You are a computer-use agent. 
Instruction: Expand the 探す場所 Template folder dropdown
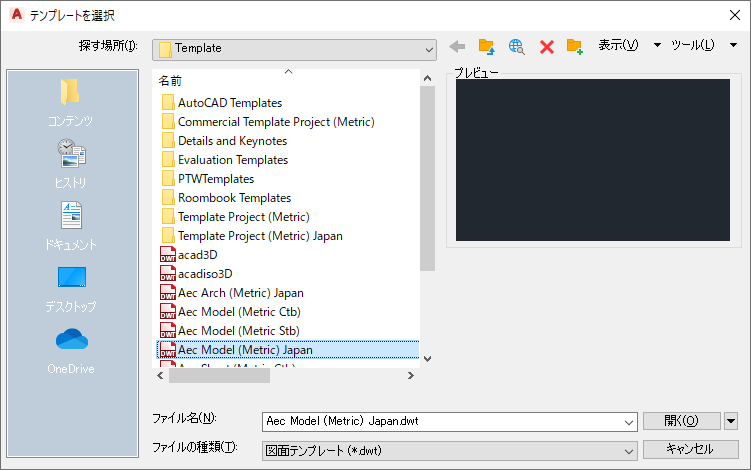[x=429, y=49]
